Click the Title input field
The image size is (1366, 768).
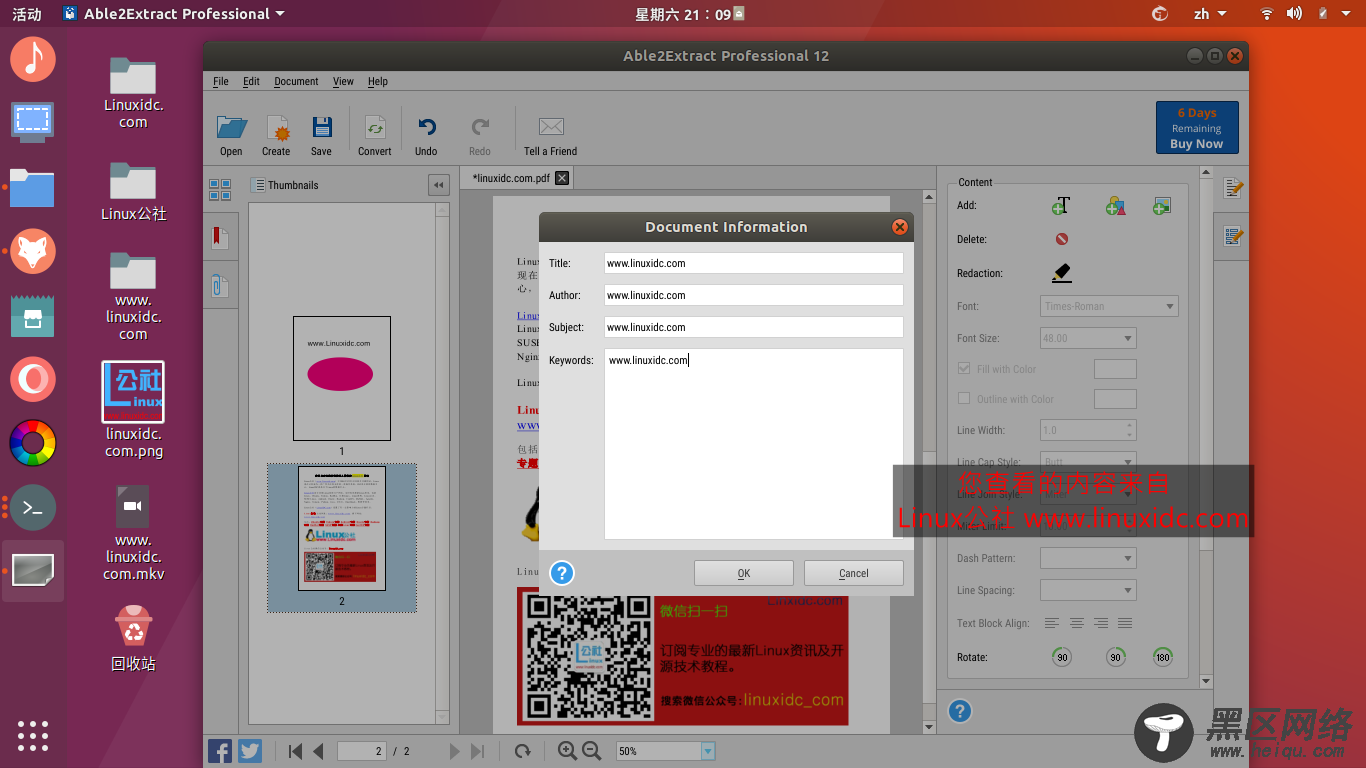[x=754, y=263]
